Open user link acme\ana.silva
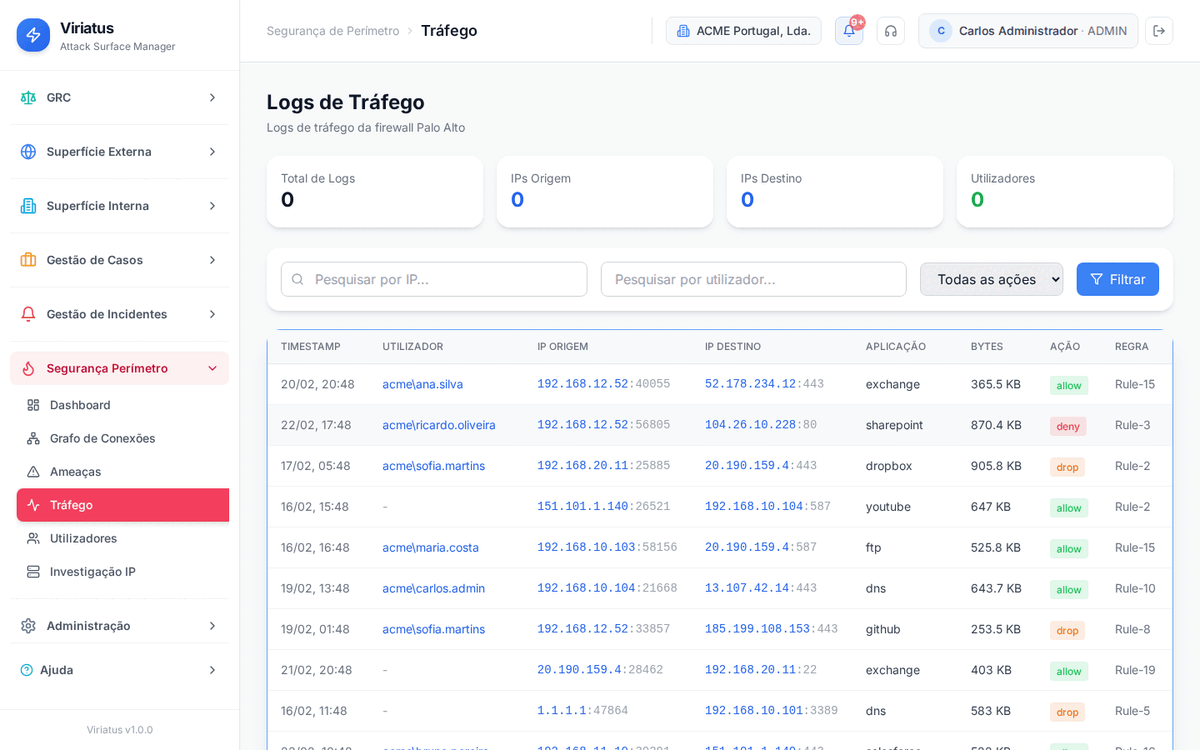This screenshot has width=1200, height=750. coord(422,384)
